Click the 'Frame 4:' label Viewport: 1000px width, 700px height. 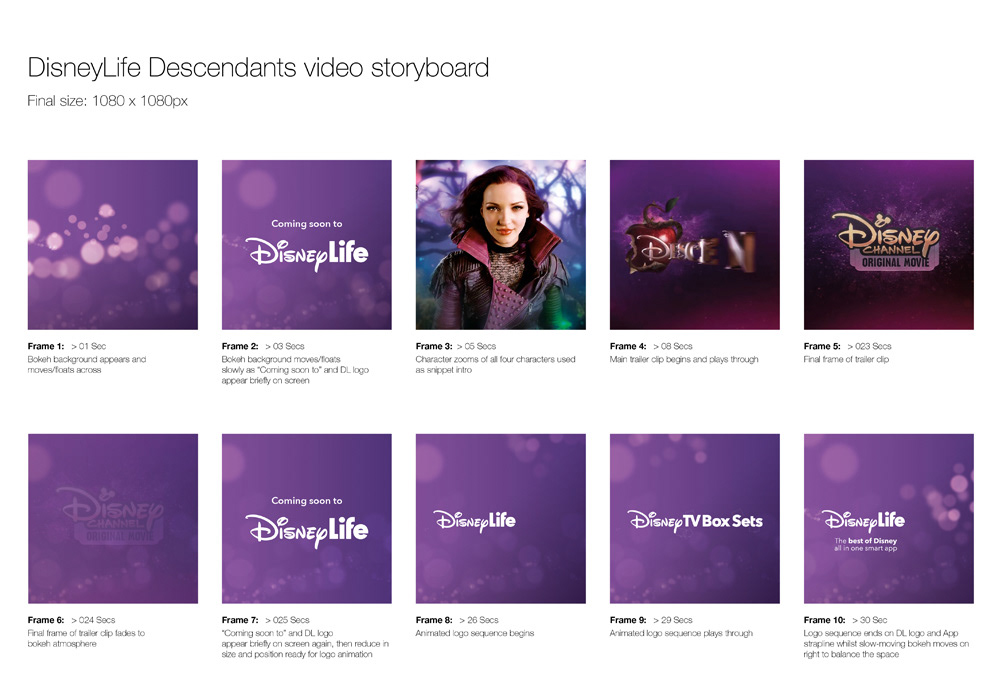(628, 346)
